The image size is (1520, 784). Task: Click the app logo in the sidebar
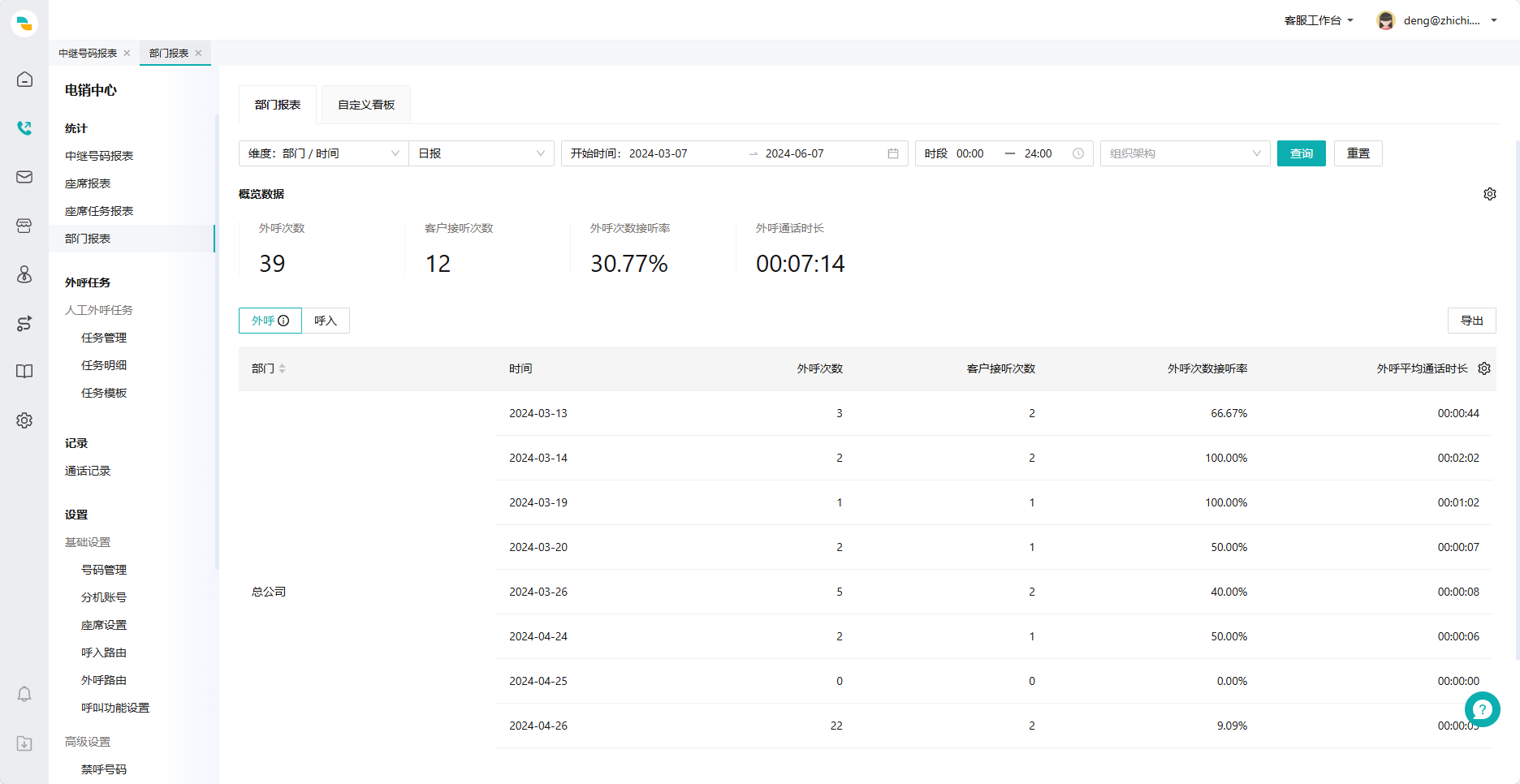pyautogui.click(x=24, y=24)
